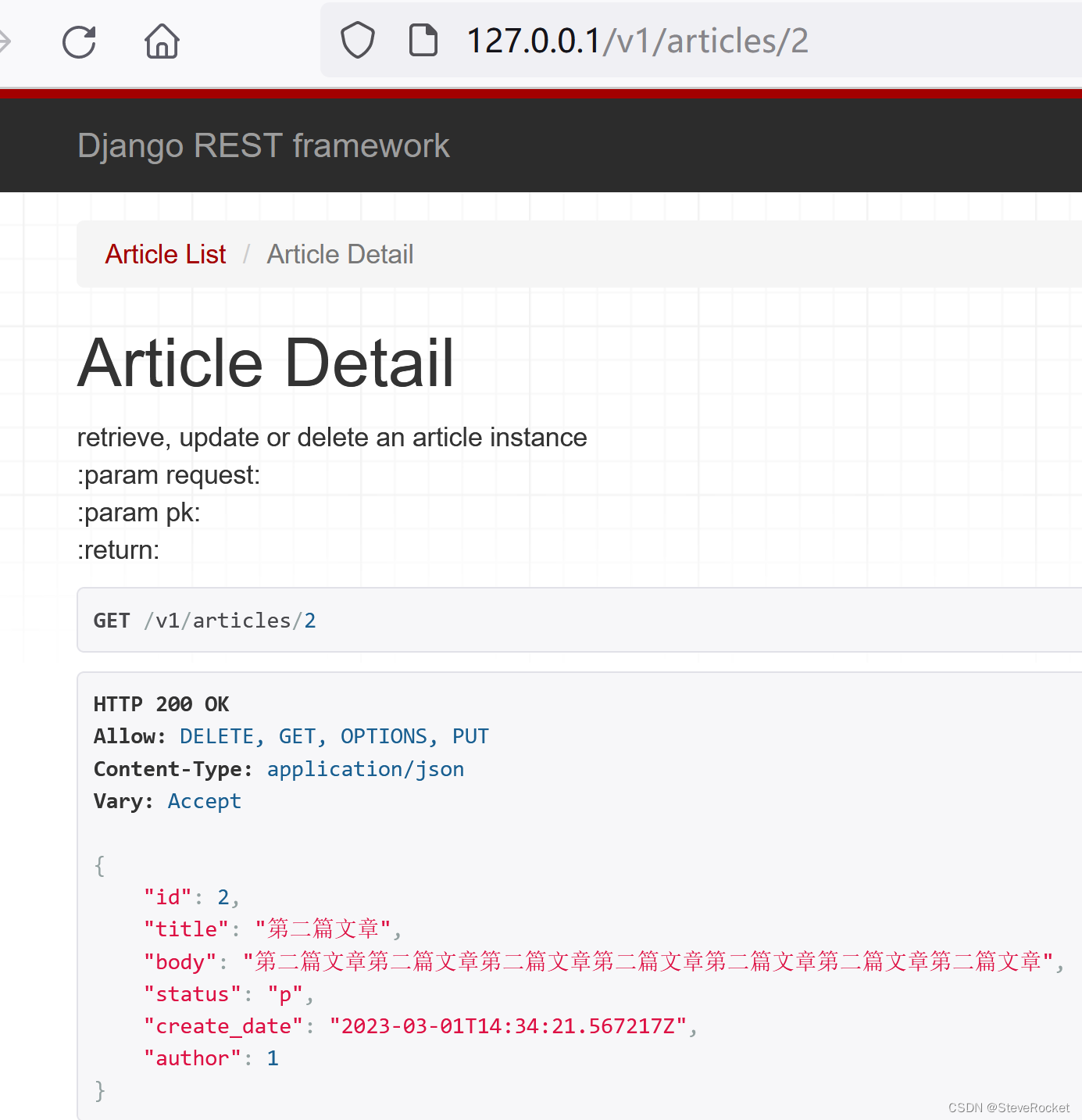Click the "status": "p" JSON line

click(x=229, y=994)
